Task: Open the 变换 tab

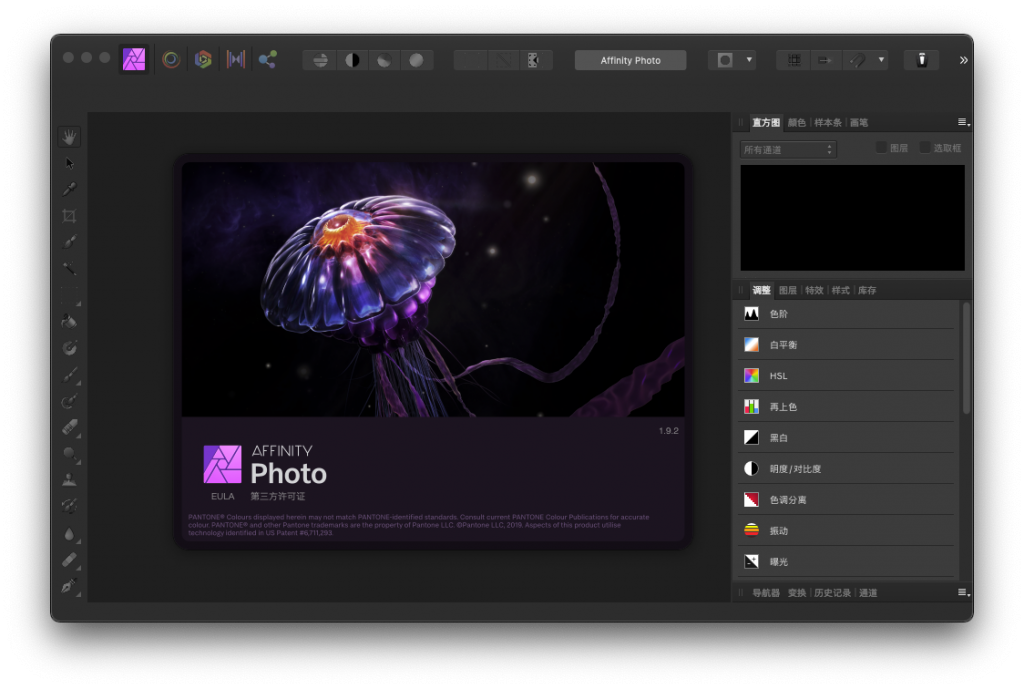Action: [797, 592]
